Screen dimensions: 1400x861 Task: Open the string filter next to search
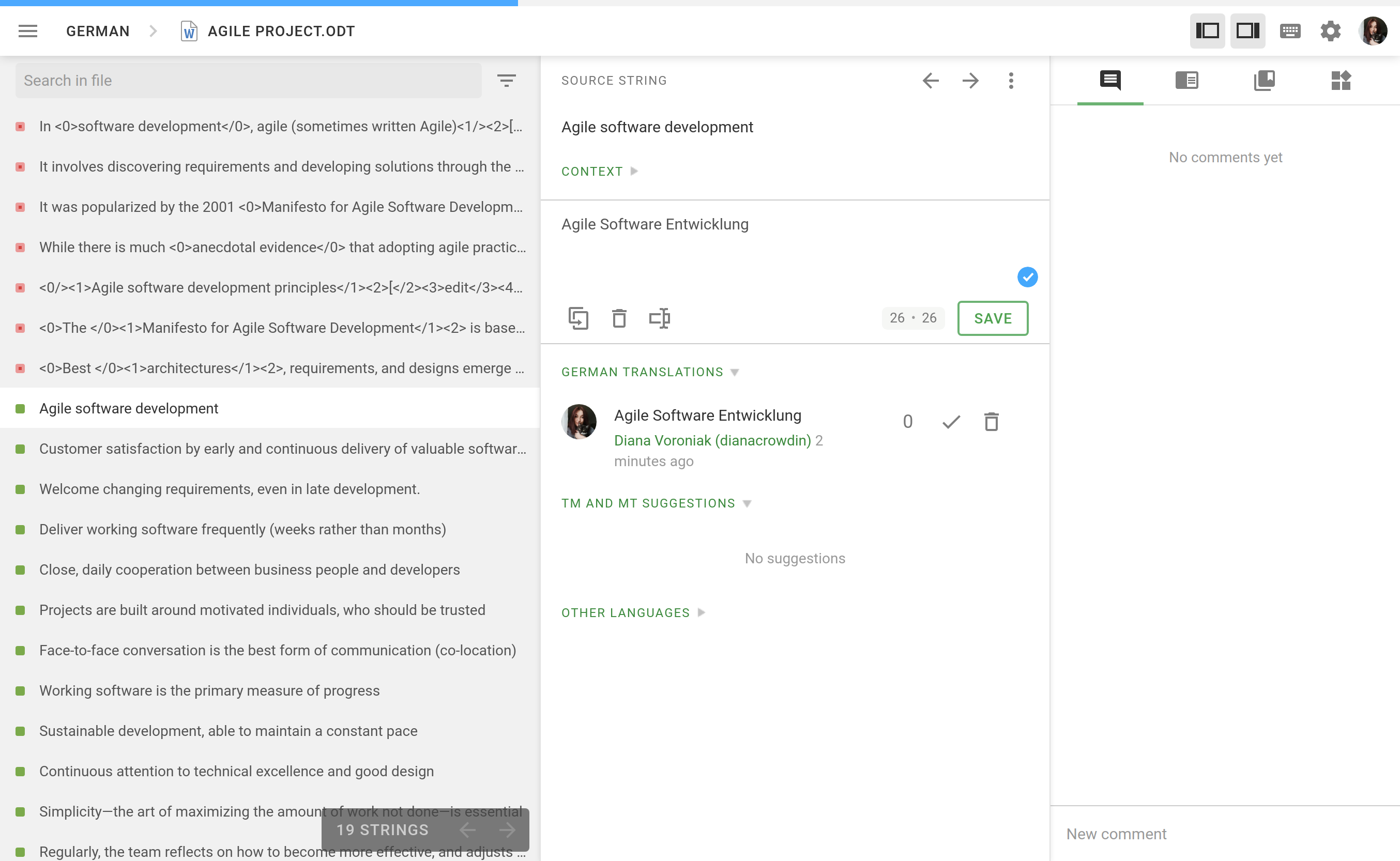506,80
